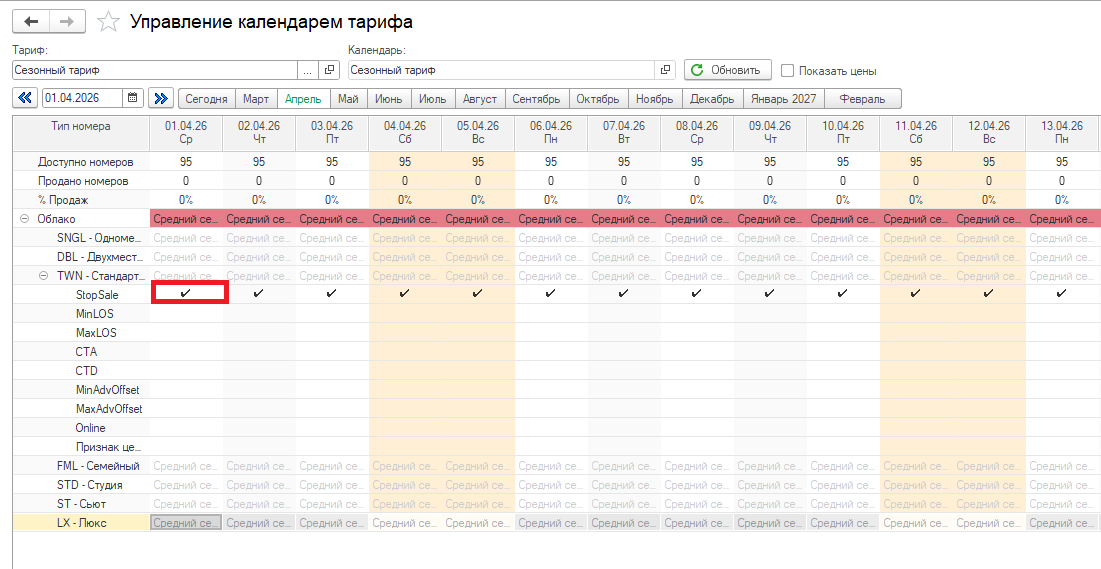Click the back navigation arrow
This screenshot has height=569, width=1101.
click(x=31, y=22)
